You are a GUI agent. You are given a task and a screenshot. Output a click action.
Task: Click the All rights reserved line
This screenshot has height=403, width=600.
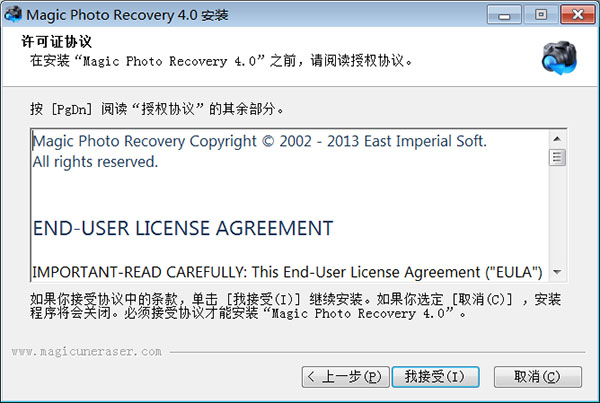tap(95, 162)
